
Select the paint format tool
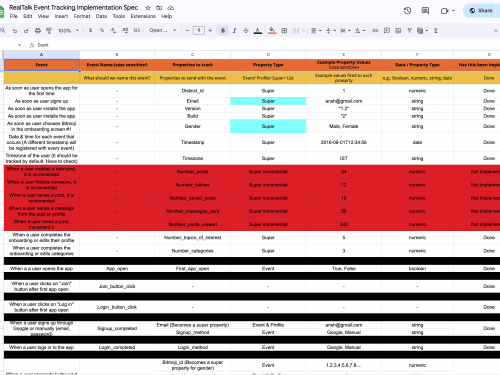(x=49, y=31)
